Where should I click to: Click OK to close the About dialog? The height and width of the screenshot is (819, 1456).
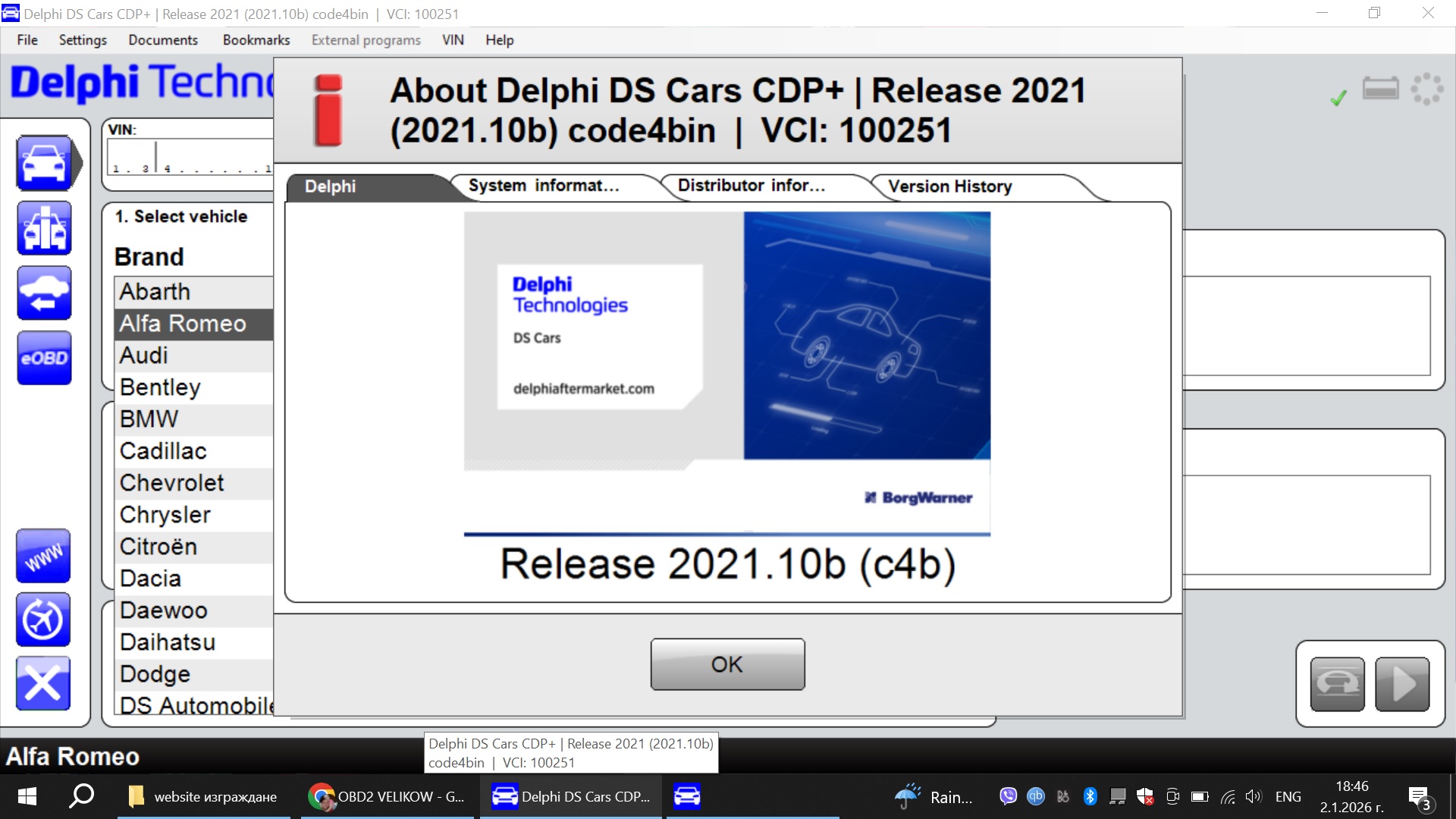pos(726,664)
